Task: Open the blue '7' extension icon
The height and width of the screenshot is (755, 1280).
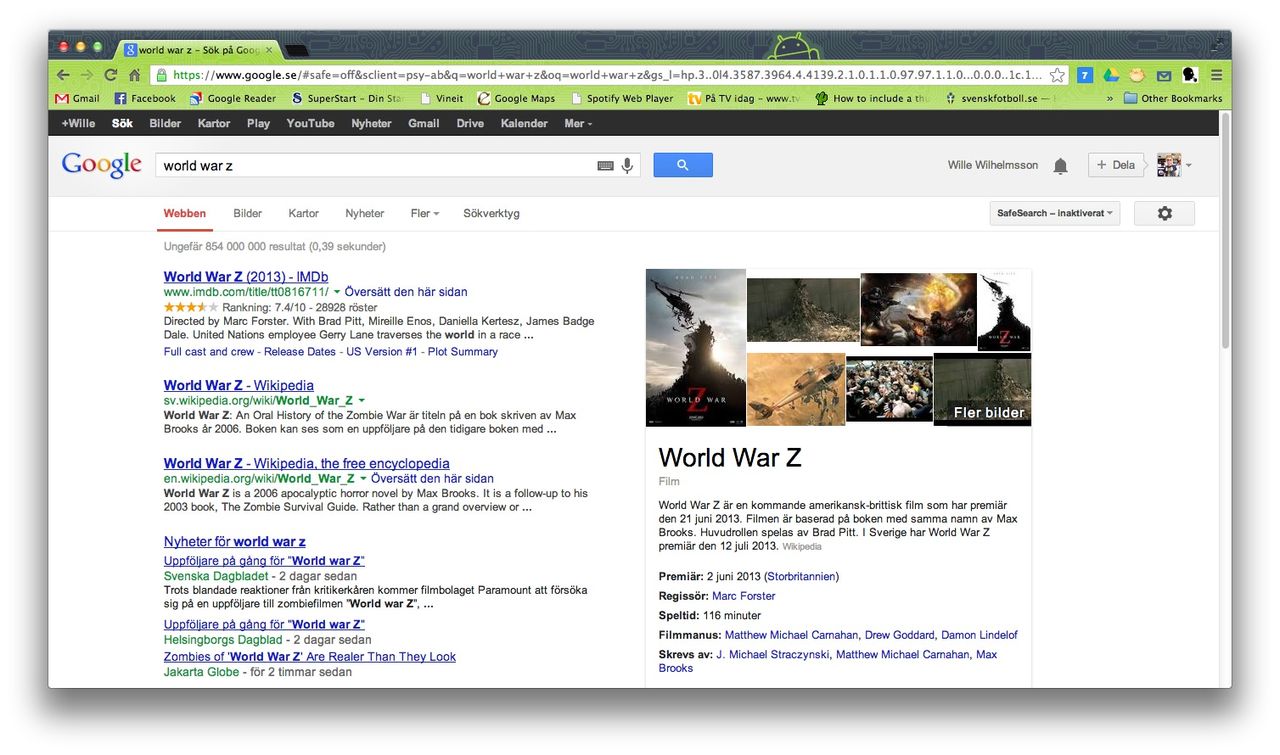Action: click(1085, 75)
